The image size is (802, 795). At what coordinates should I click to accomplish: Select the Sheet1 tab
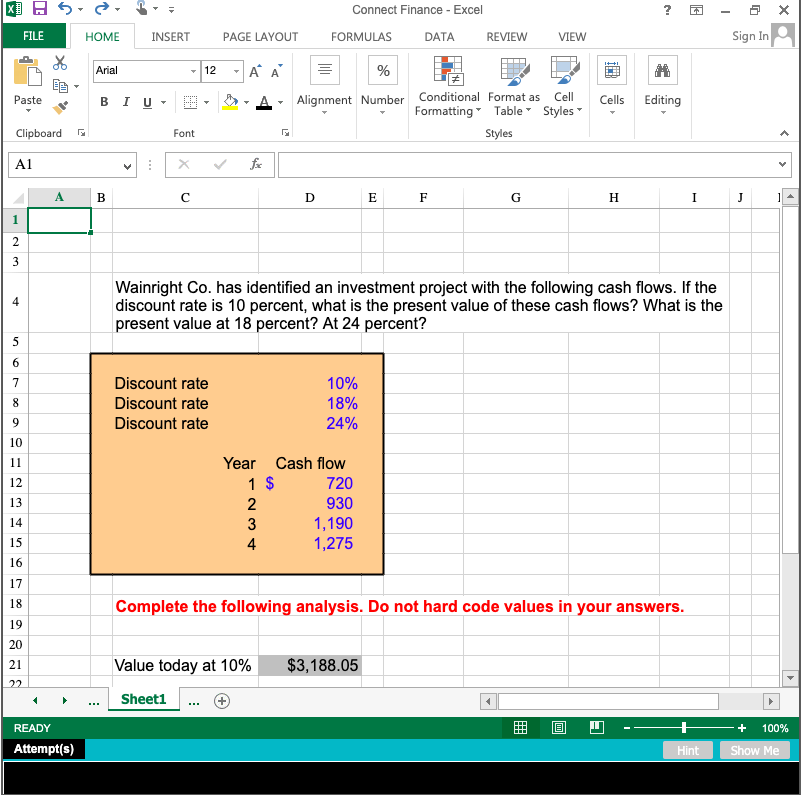[143, 700]
